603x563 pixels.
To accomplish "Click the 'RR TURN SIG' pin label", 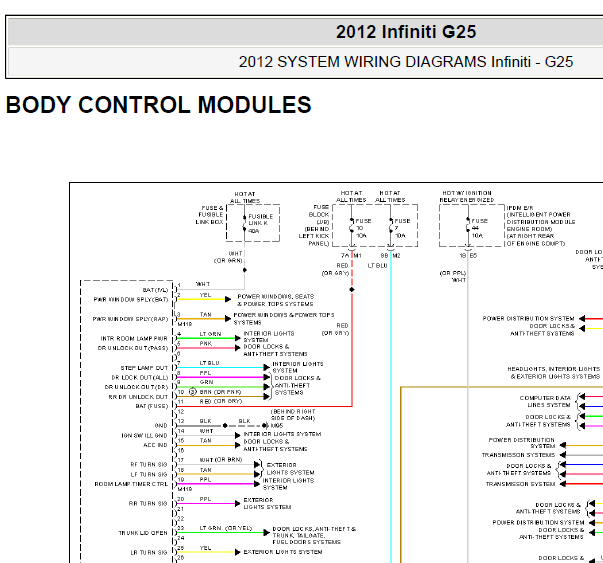I will (x=148, y=503).
